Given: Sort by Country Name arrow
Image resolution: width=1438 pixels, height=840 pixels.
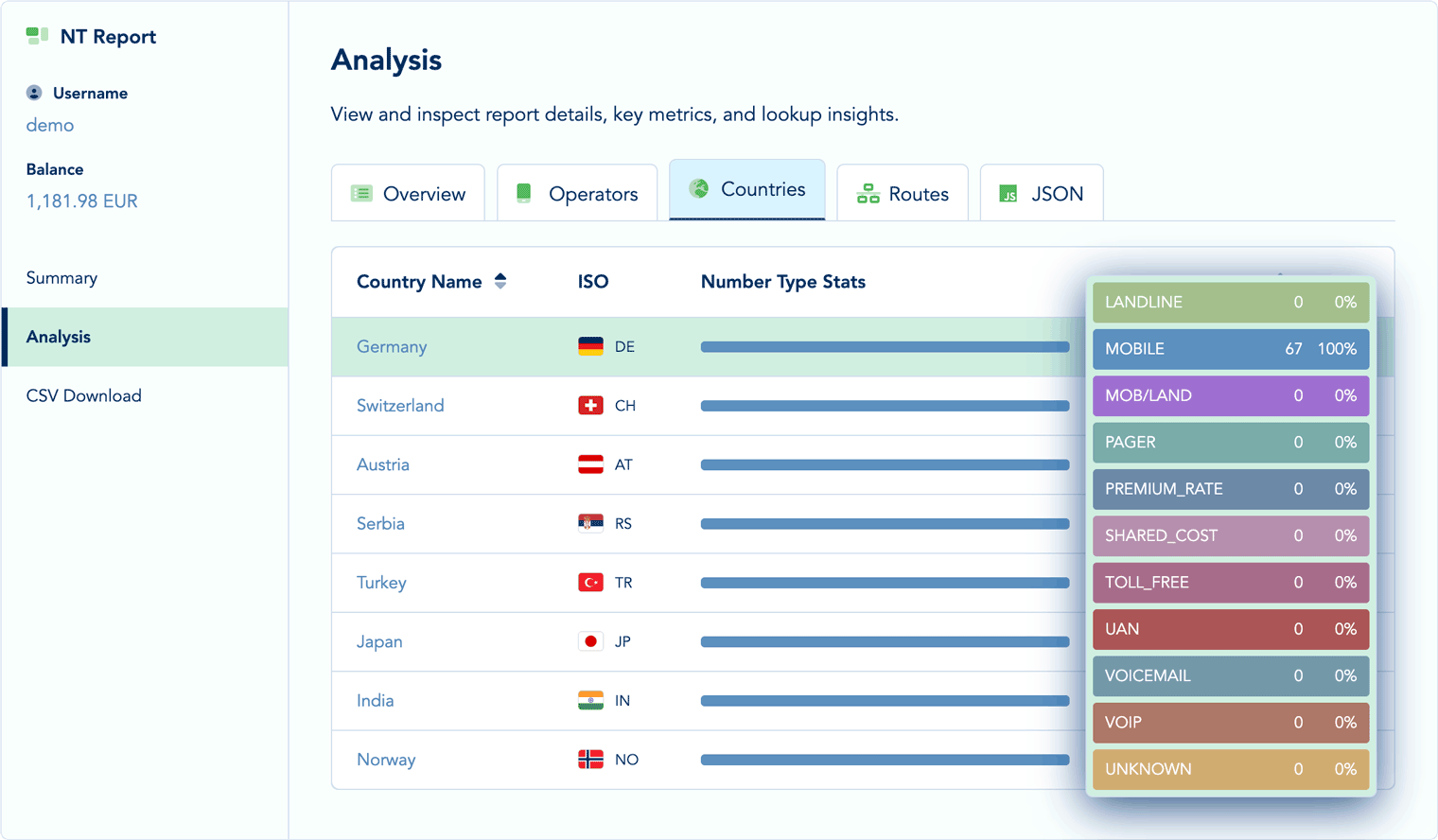Looking at the screenshot, I should tap(500, 281).
